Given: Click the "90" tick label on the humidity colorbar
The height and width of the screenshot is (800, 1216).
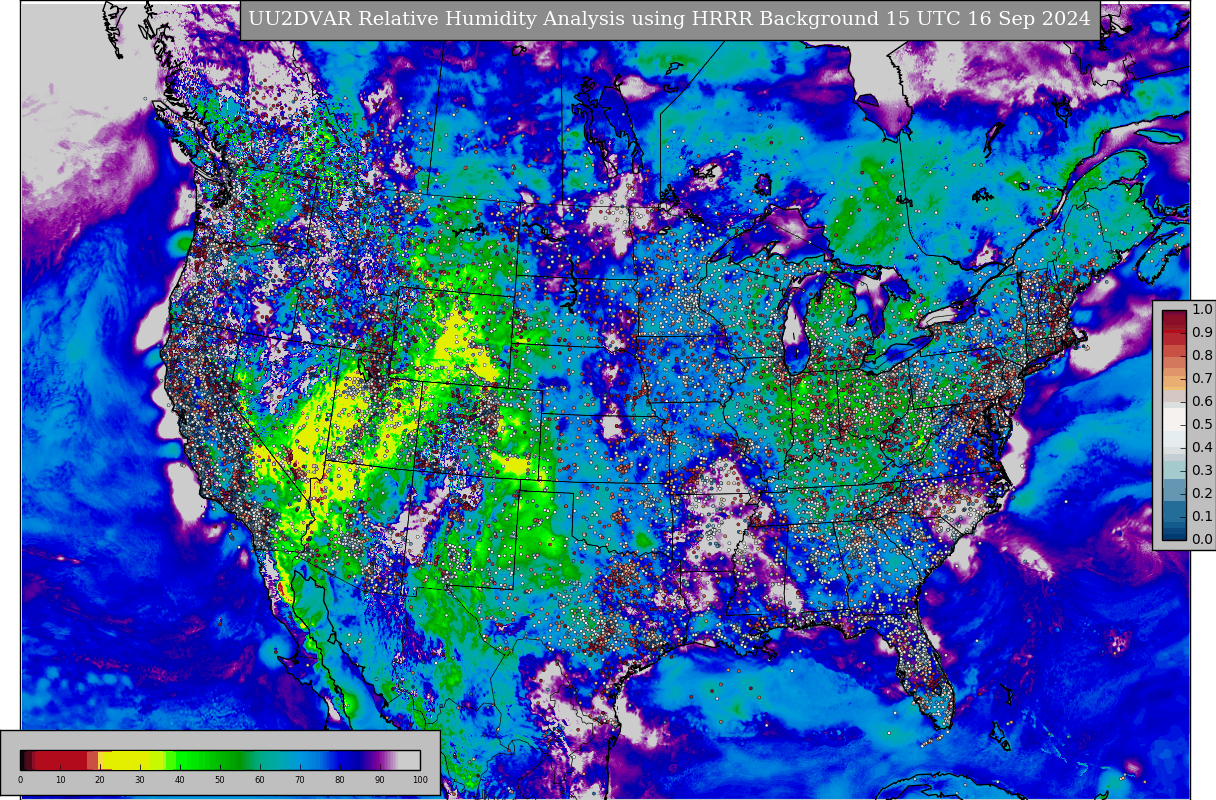Looking at the screenshot, I should (x=380, y=780).
